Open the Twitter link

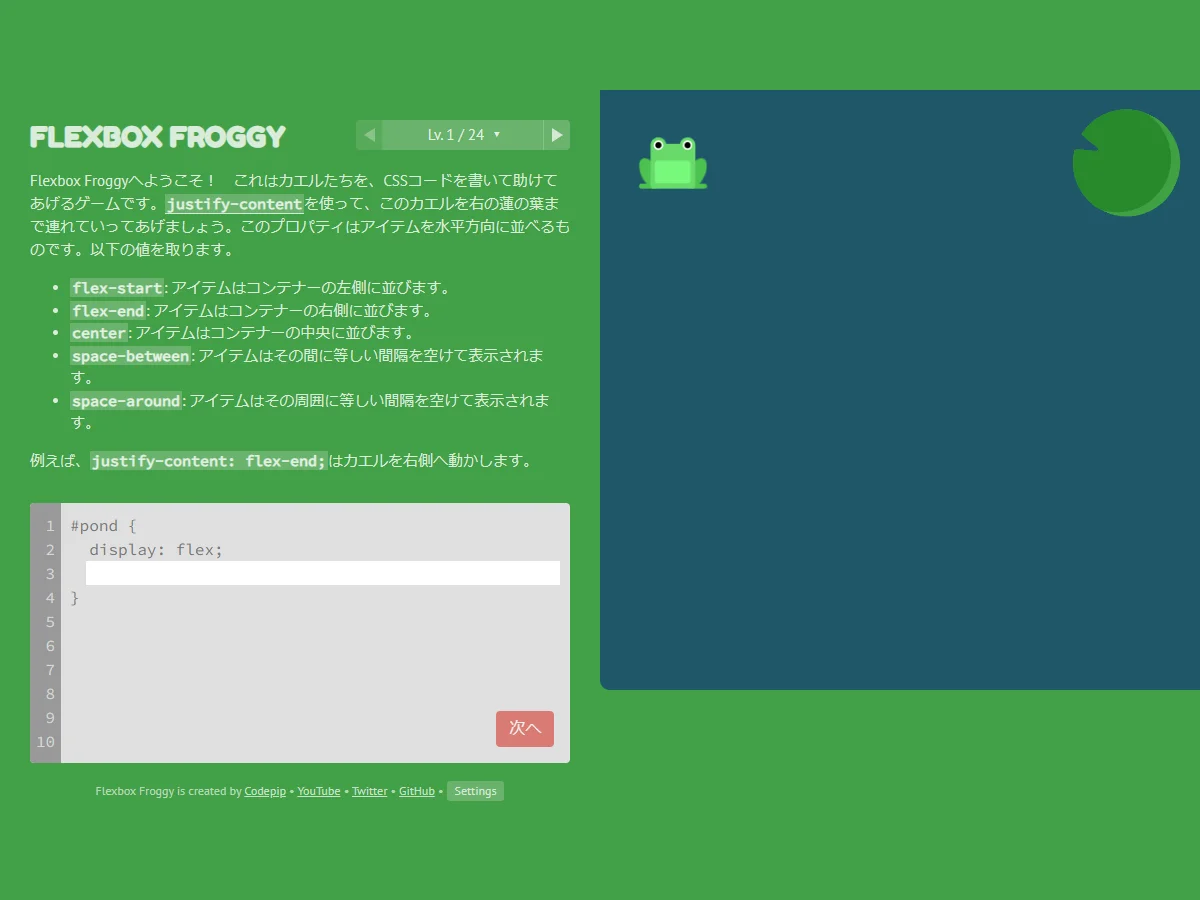pos(370,791)
